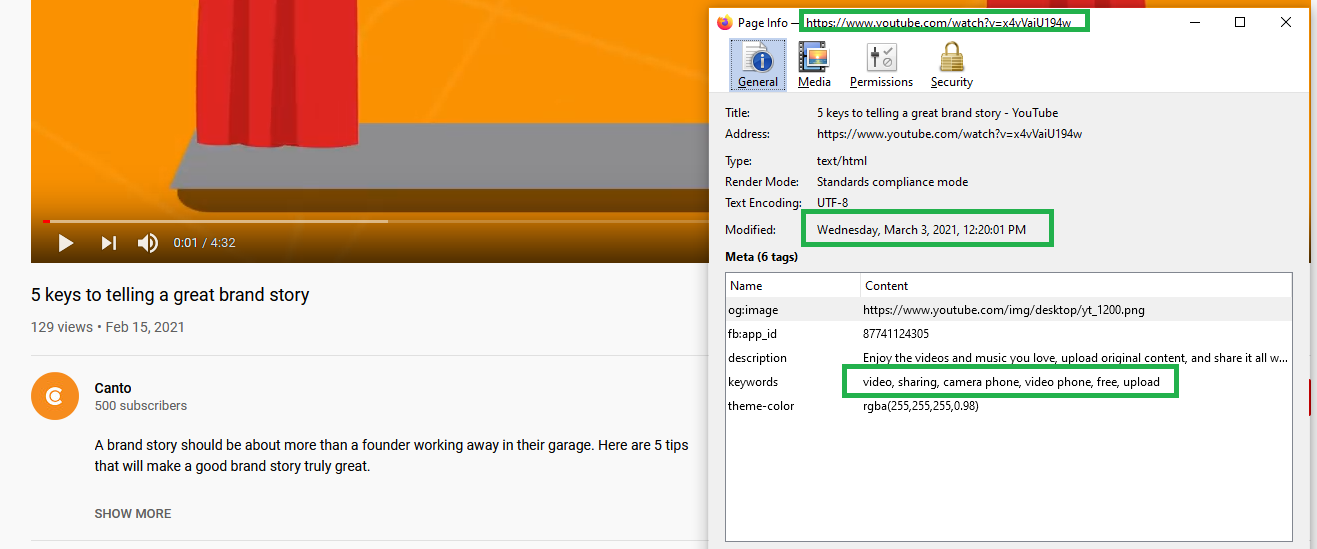Mute the video volume speaker icon

(x=148, y=243)
